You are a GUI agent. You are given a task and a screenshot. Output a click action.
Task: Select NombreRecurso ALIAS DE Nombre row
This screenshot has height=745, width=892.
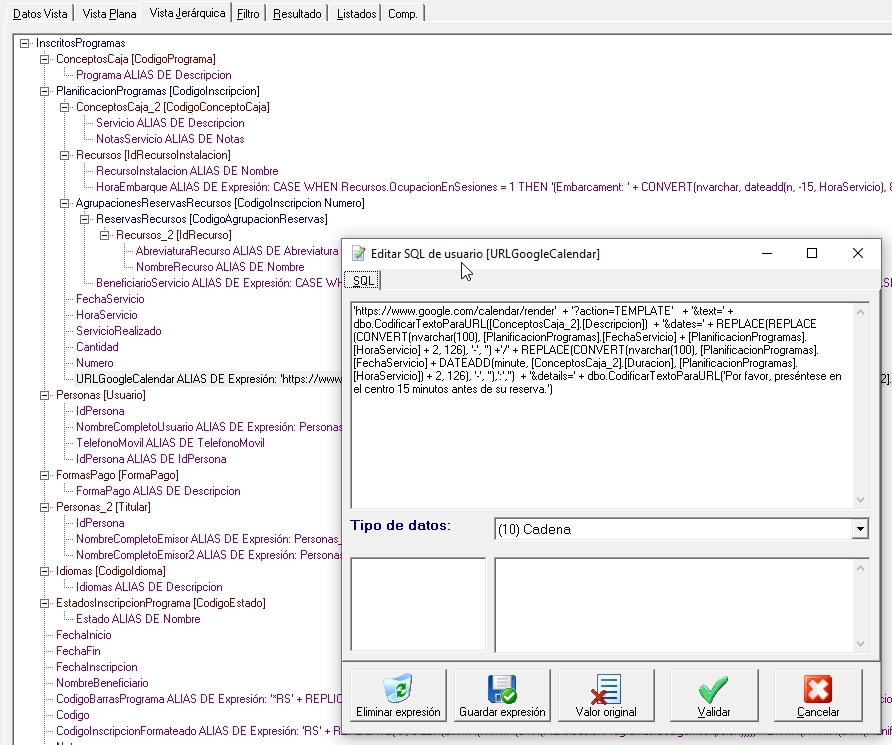click(x=220, y=267)
